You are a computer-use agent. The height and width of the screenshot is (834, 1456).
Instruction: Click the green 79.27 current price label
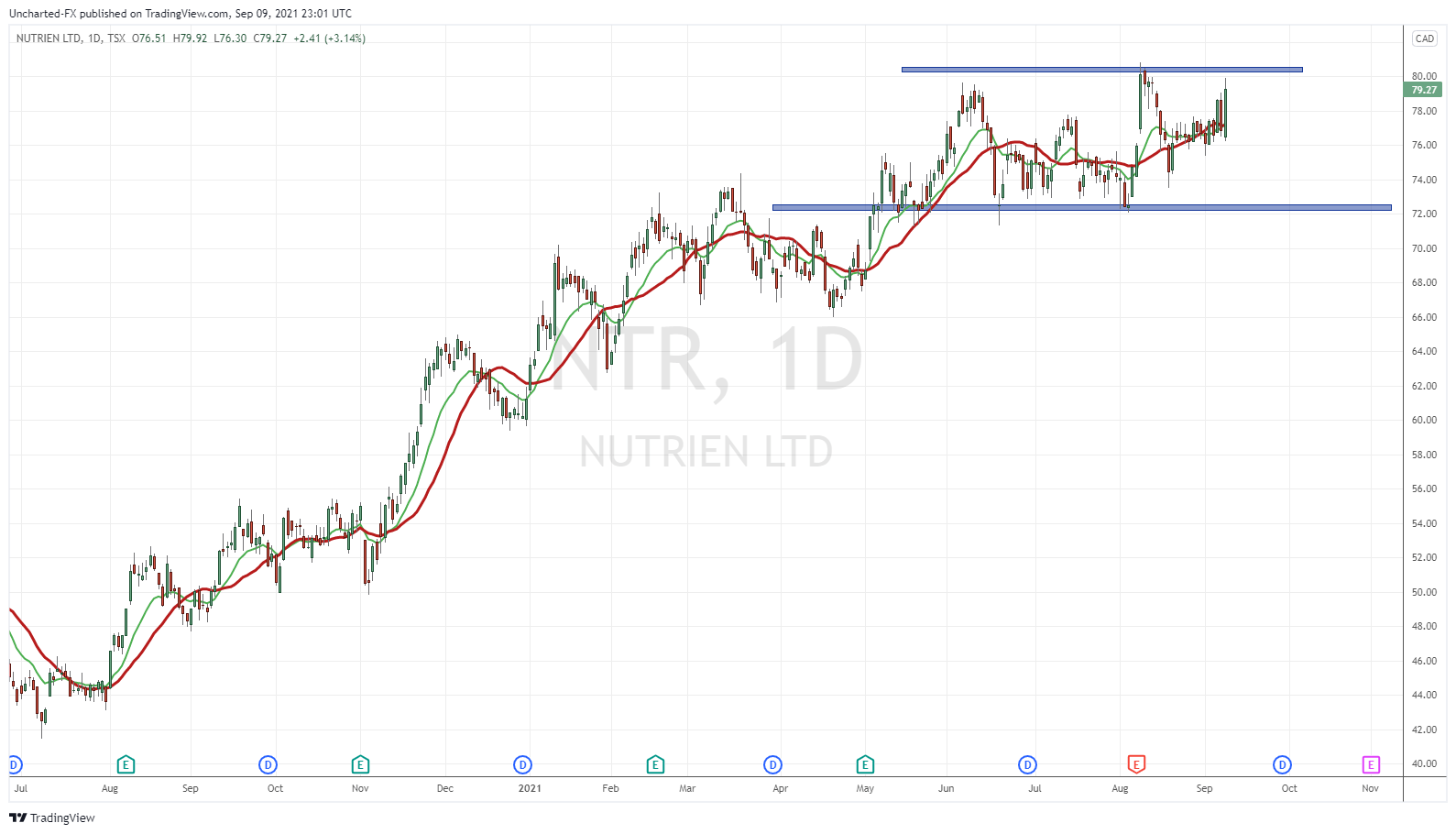pos(1424,90)
